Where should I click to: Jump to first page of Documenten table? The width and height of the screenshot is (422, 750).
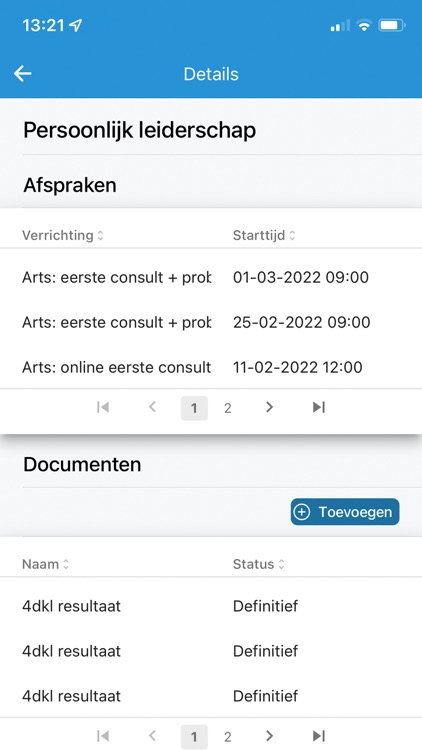(x=103, y=736)
